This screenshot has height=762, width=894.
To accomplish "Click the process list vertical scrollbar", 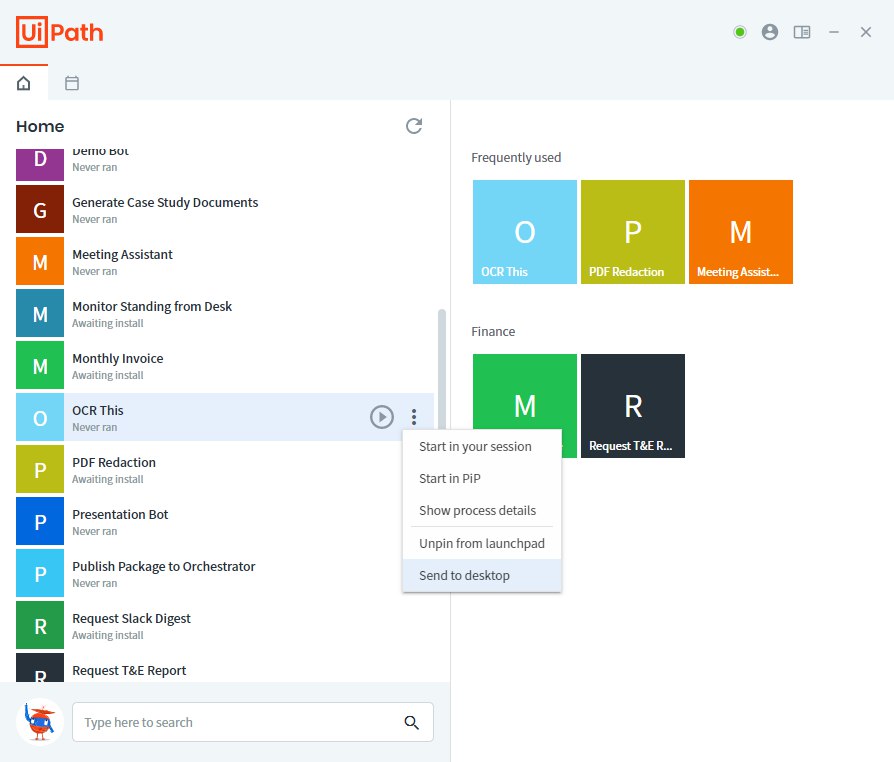I will 441,369.
